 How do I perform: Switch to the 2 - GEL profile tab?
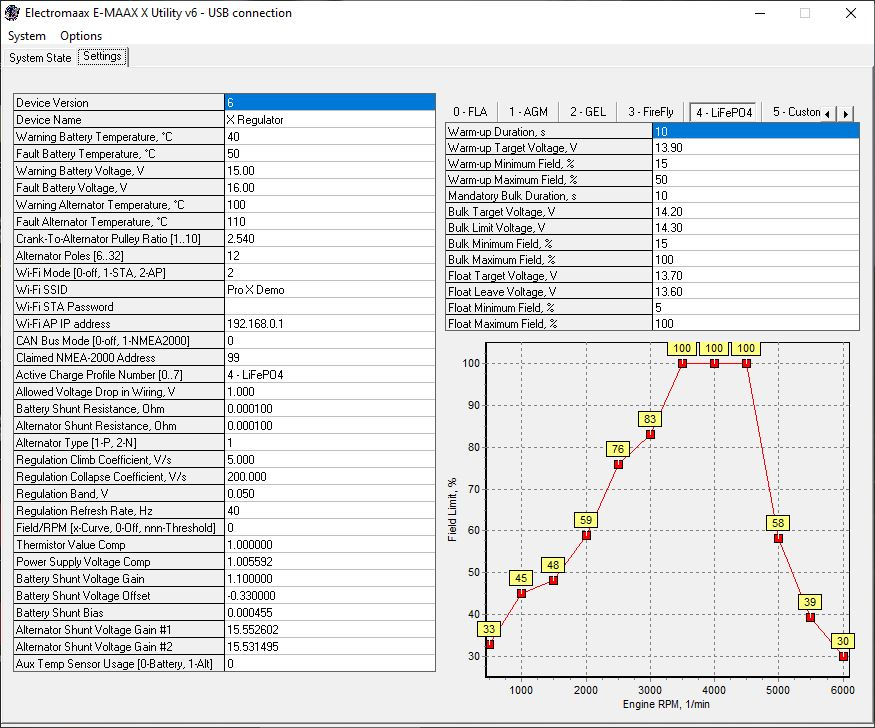(586, 112)
